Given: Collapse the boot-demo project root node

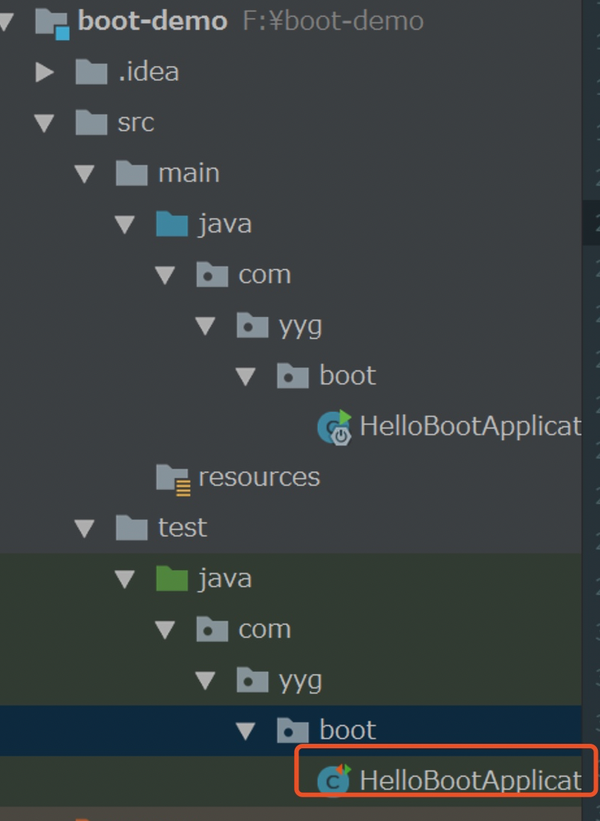Looking at the screenshot, I should (x=8, y=19).
